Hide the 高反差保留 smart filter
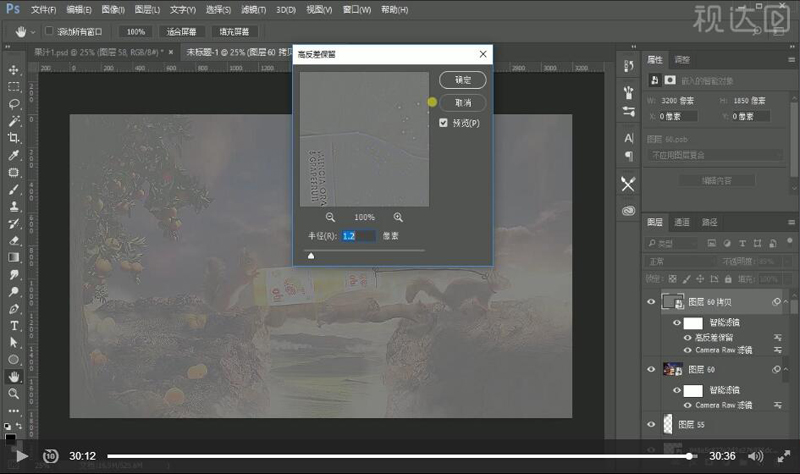The image size is (800, 474). [x=687, y=337]
